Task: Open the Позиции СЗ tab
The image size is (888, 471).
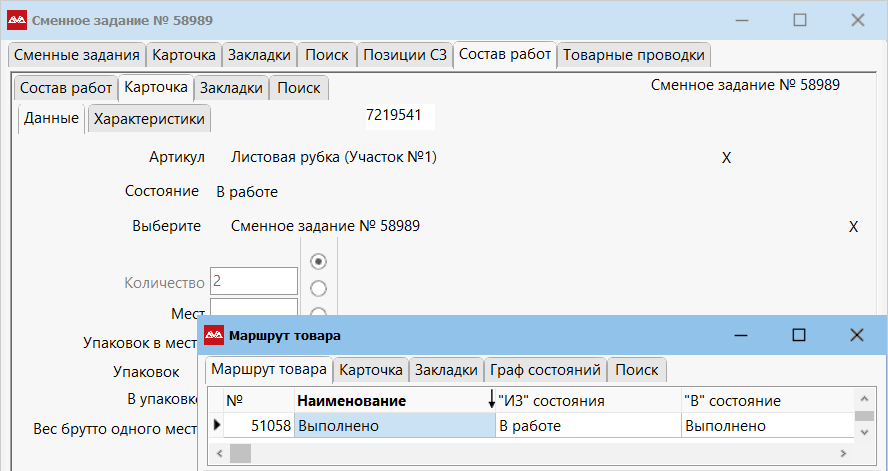Action: coord(404,55)
